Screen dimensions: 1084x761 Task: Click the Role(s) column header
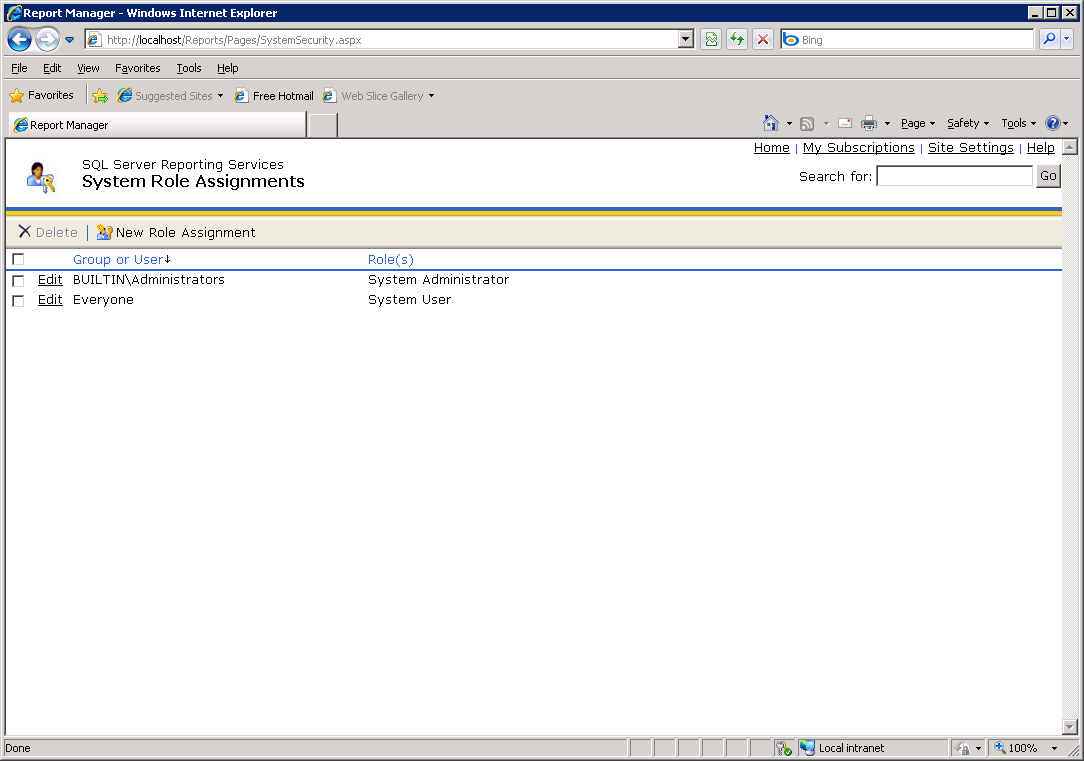coord(391,259)
